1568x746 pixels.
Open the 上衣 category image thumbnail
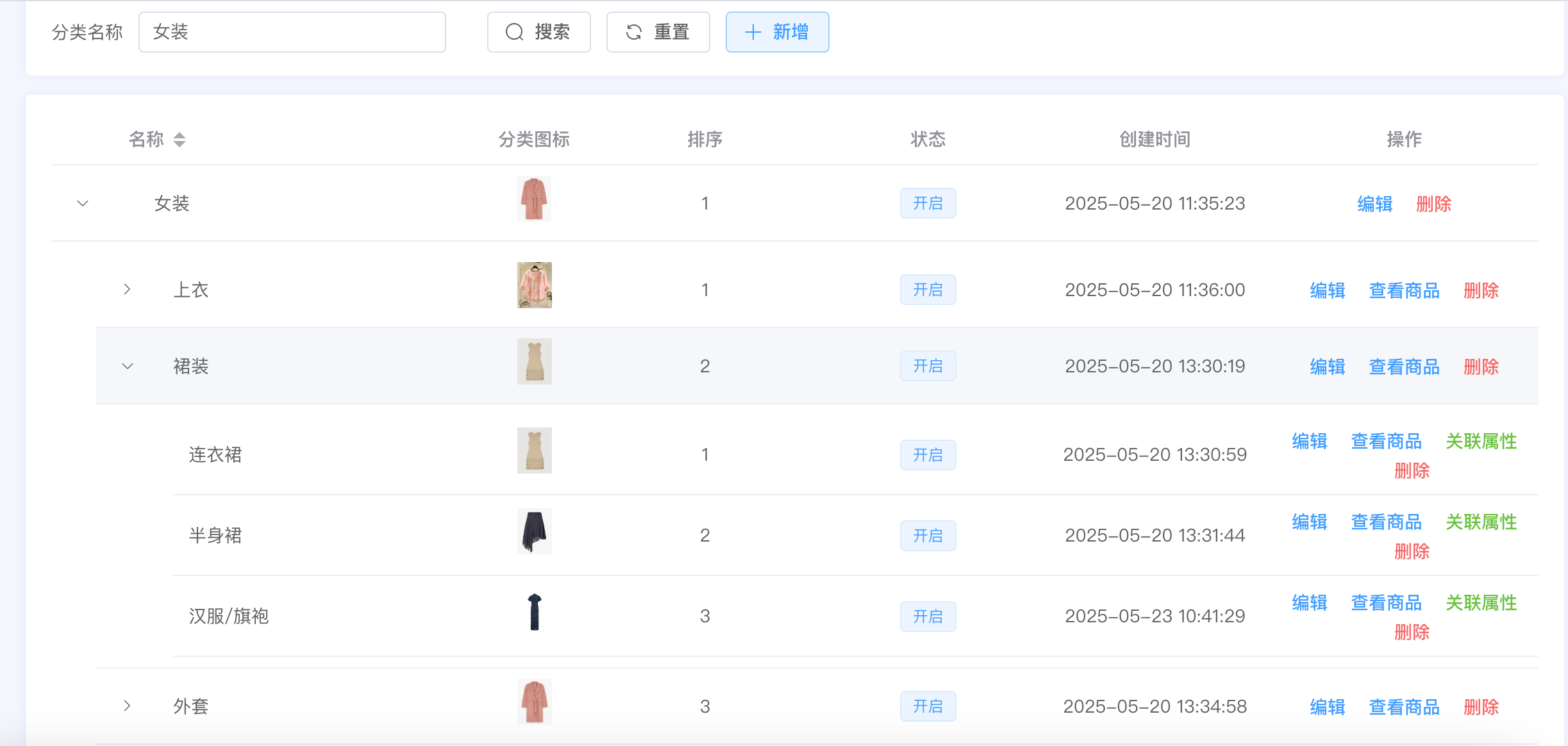(x=534, y=285)
